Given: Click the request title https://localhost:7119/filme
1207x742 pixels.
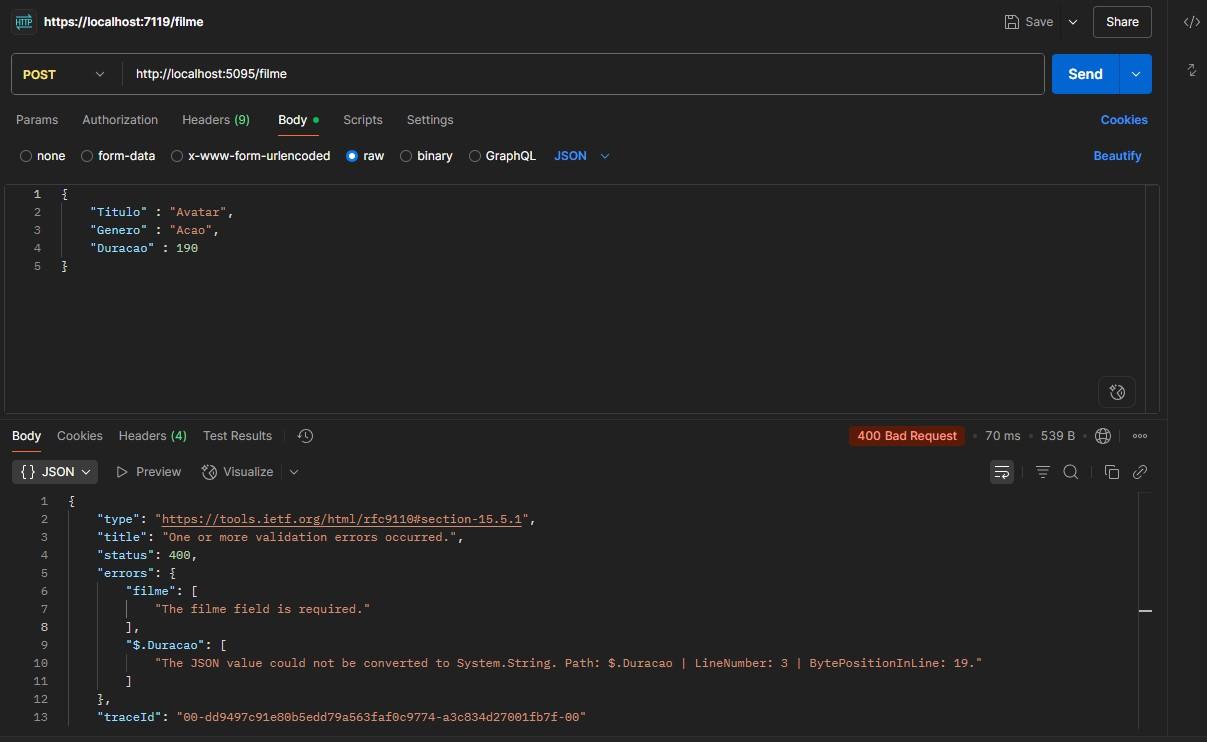Looking at the screenshot, I should pyautogui.click(x=124, y=22).
